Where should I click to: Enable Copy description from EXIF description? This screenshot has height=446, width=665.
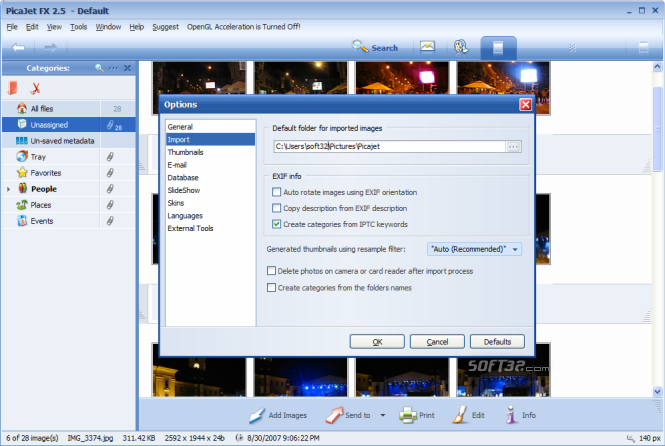[277, 208]
